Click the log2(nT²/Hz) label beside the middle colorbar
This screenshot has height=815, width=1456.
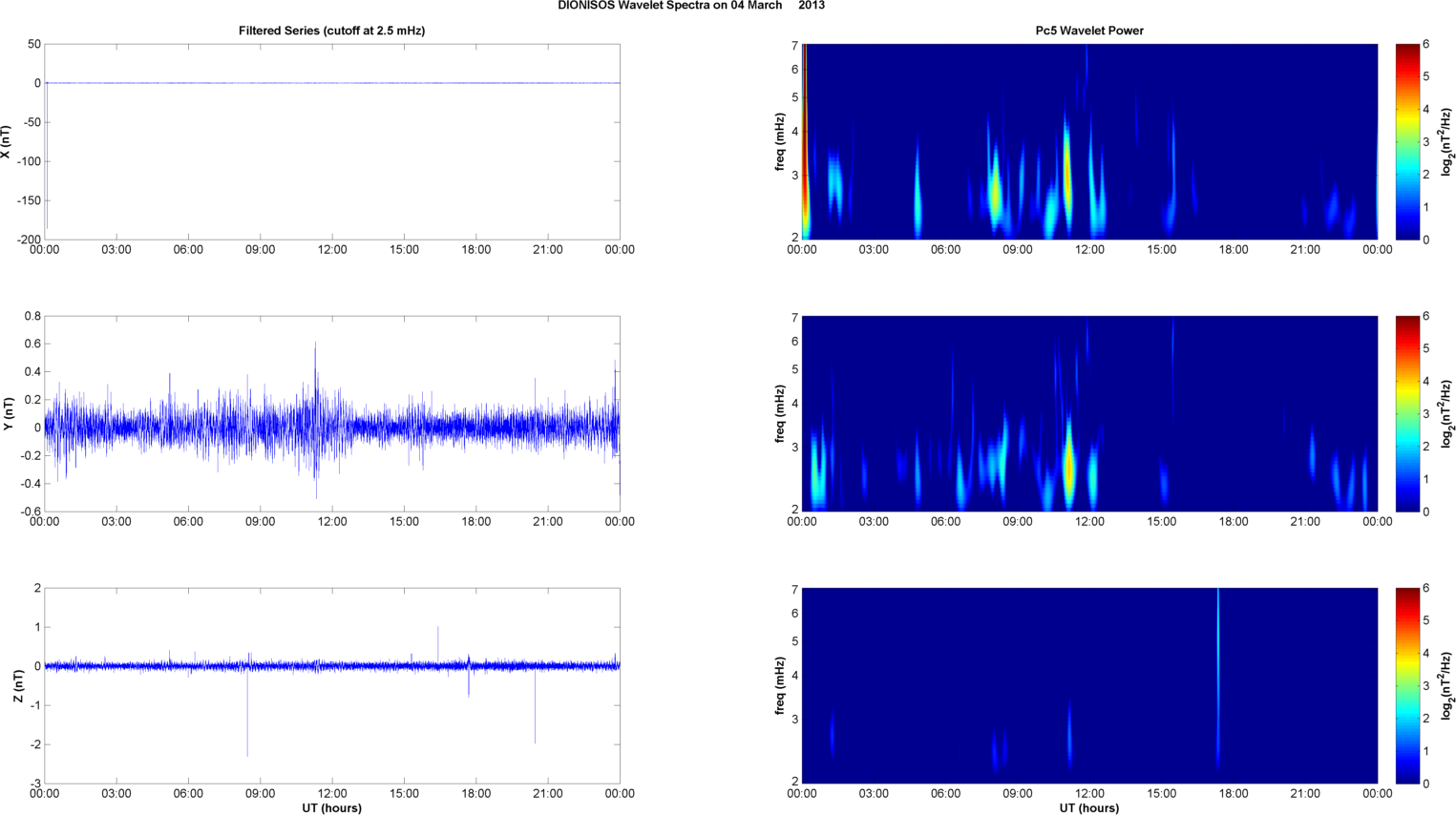(1447, 414)
